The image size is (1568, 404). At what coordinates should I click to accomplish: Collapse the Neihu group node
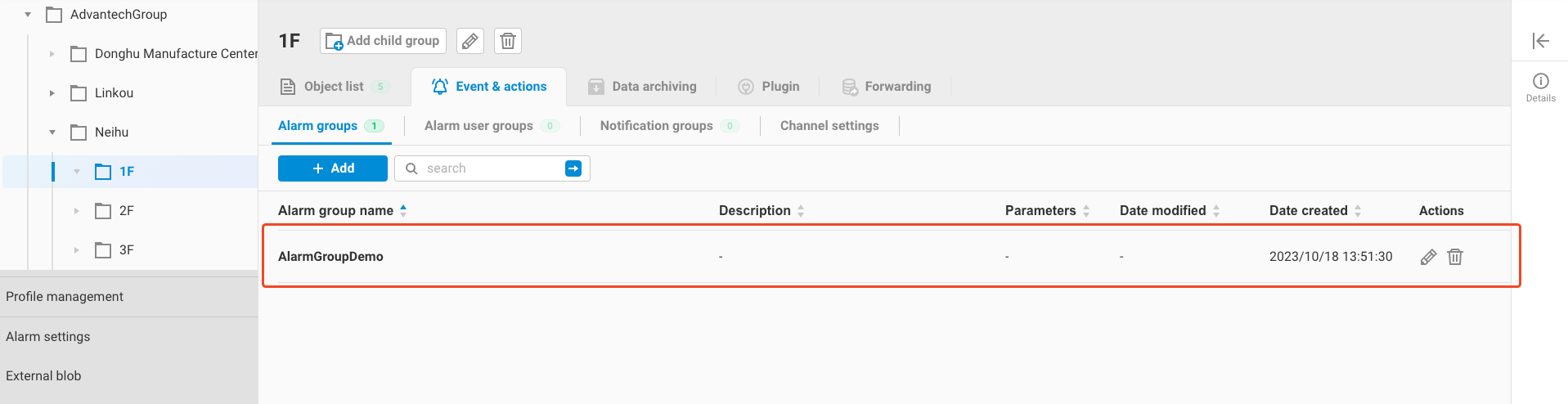pos(52,132)
